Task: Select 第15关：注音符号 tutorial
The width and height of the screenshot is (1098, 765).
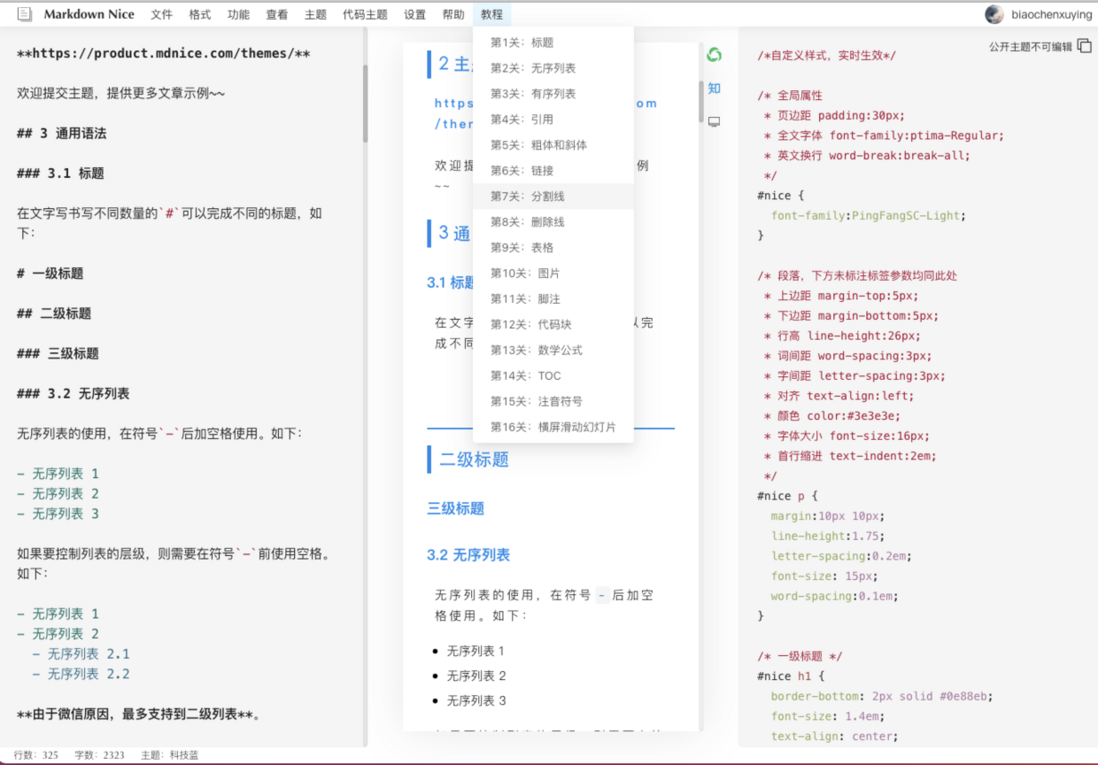Action: 553,401
